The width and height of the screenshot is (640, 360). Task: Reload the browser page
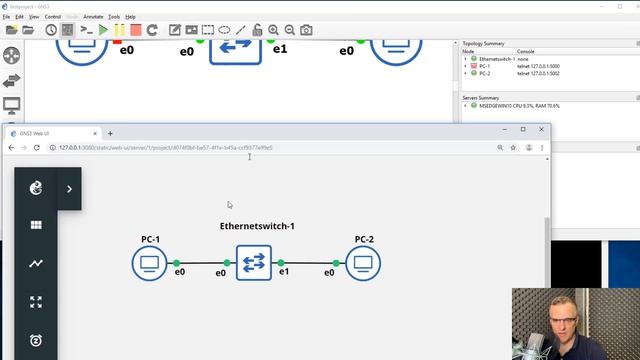coord(37,148)
